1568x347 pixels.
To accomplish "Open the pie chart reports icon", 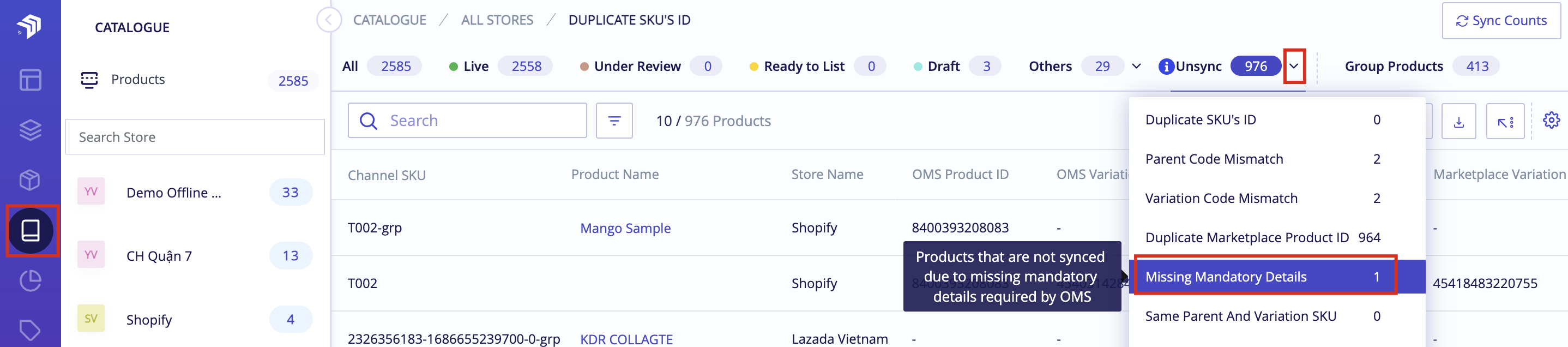I will click(30, 280).
